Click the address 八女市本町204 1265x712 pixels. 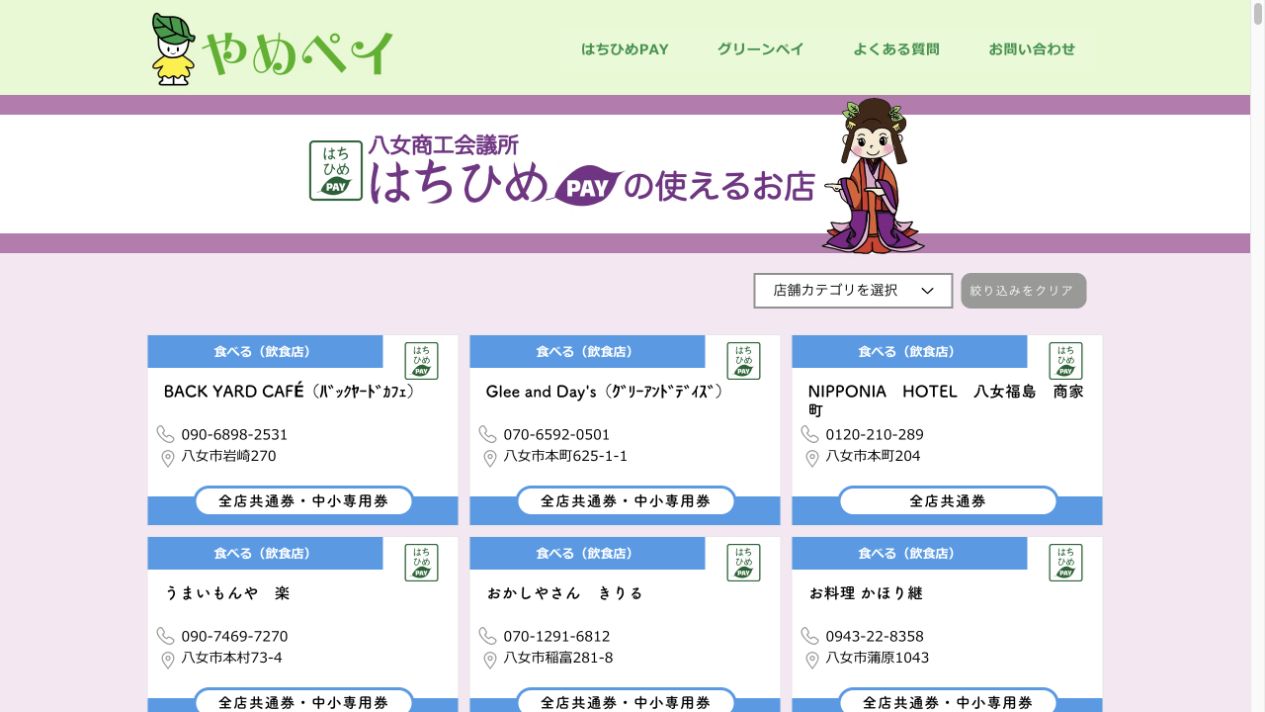tap(873, 456)
